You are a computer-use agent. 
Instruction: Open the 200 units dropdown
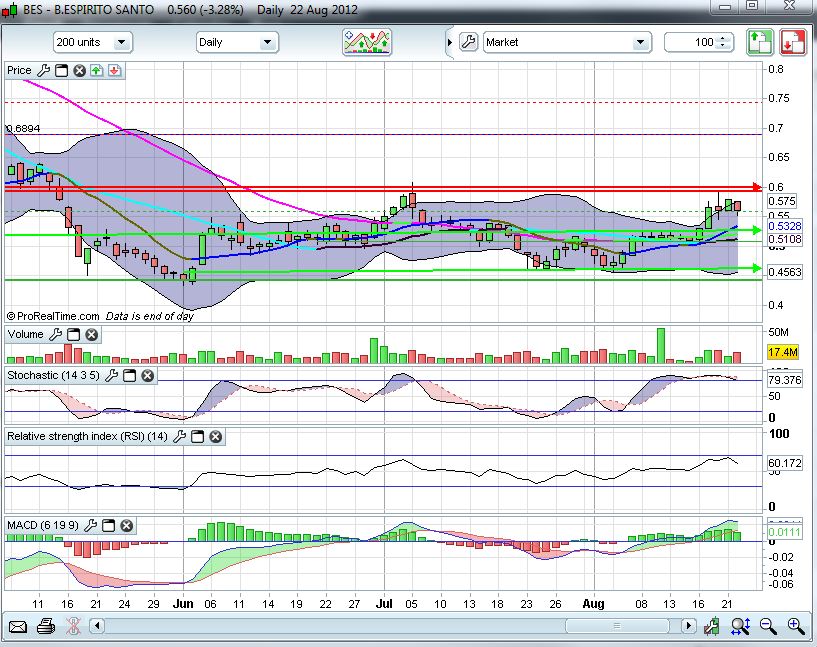[x=93, y=42]
